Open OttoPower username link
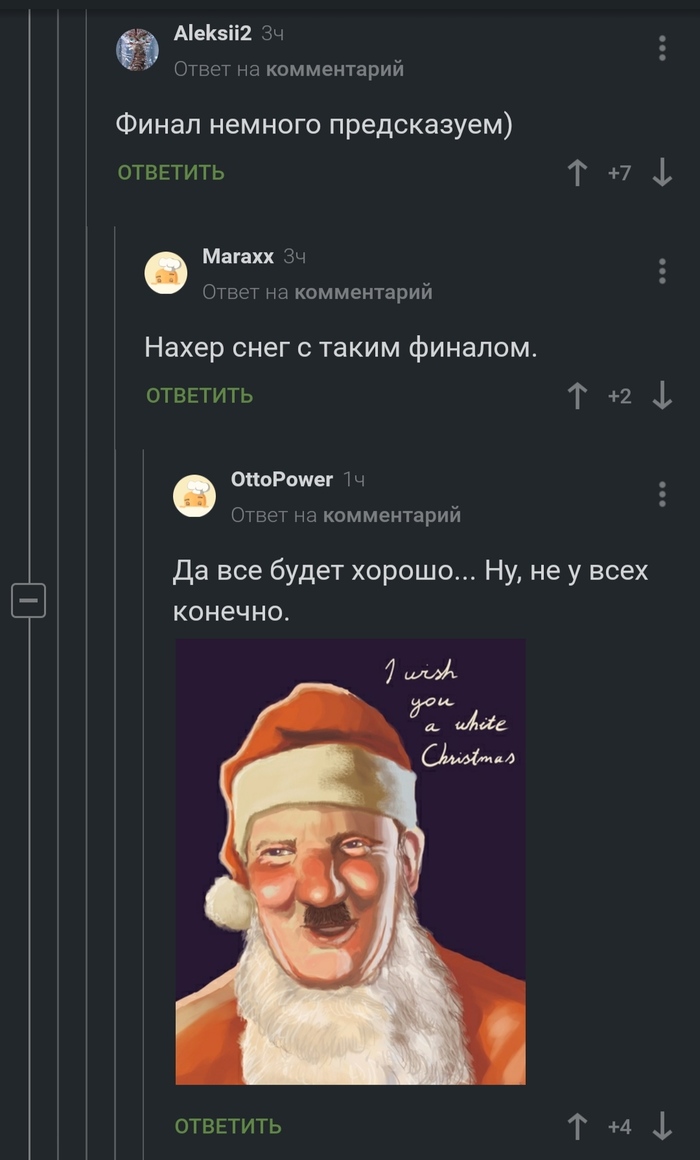Viewport: 700px width, 1160px height. (x=282, y=479)
